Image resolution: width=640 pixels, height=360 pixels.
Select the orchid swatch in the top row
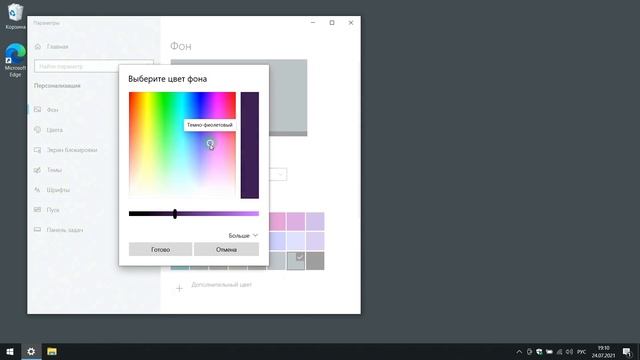[x=296, y=221]
